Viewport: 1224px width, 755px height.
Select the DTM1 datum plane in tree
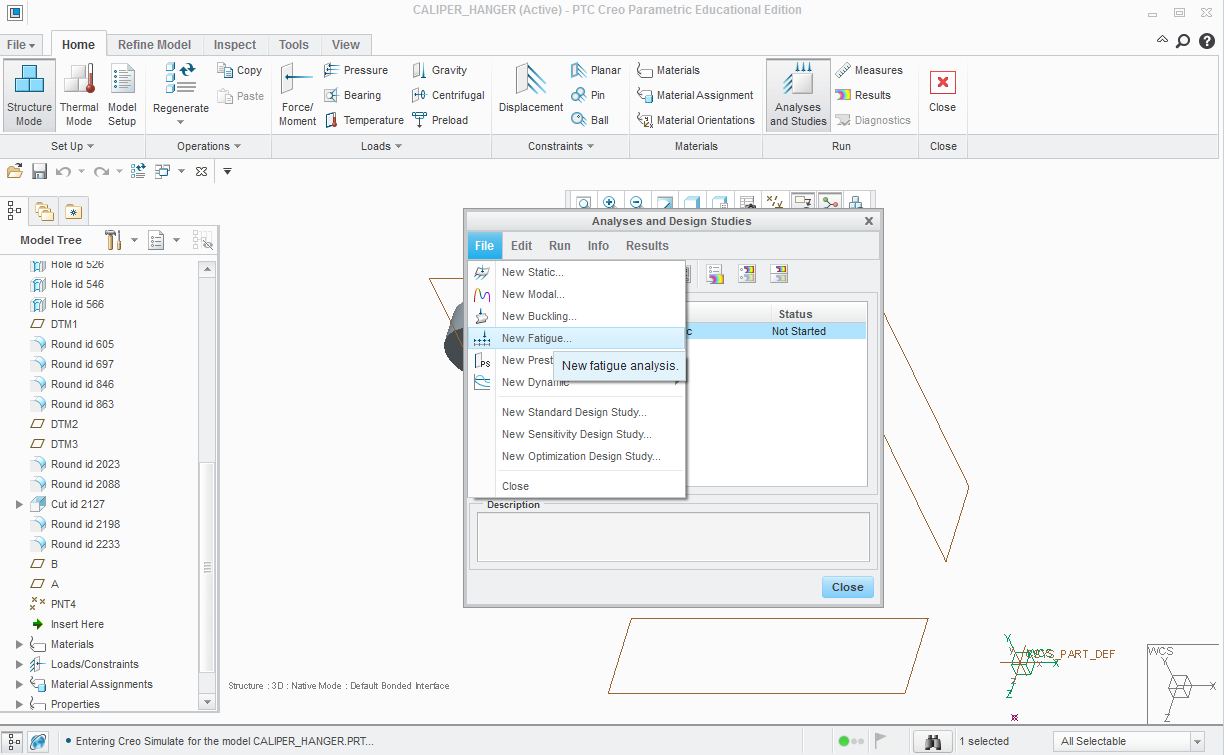pyautogui.click(x=54, y=324)
